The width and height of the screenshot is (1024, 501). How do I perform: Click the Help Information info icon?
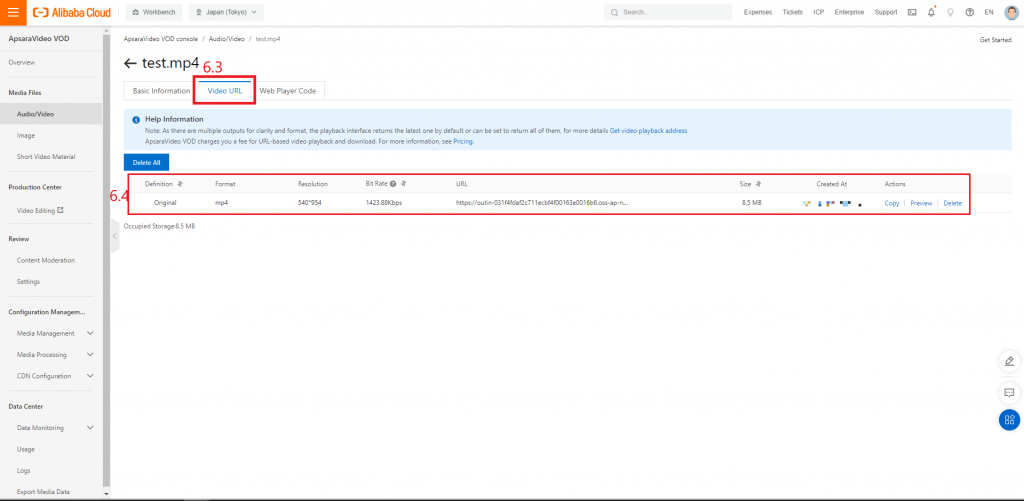click(x=136, y=120)
